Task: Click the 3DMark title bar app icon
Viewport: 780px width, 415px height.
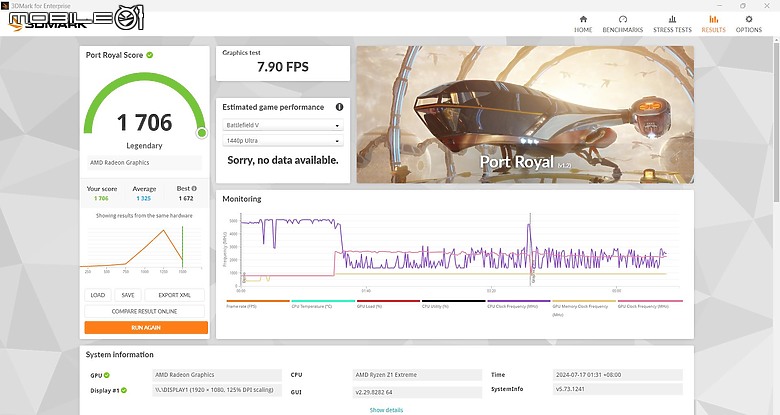Action: [x=5, y=5]
